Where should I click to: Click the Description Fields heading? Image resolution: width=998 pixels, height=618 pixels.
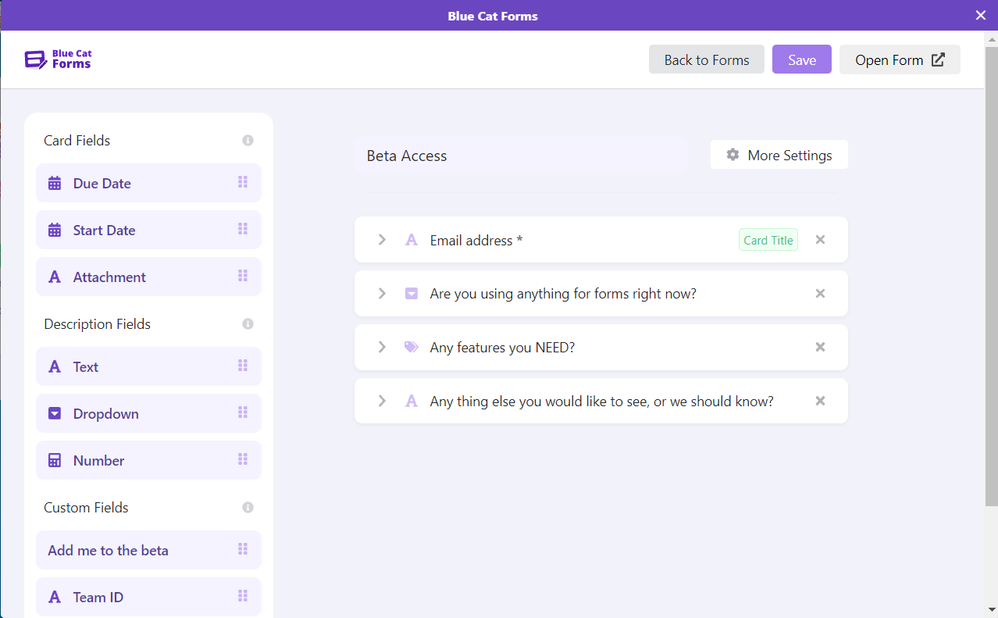pos(97,324)
